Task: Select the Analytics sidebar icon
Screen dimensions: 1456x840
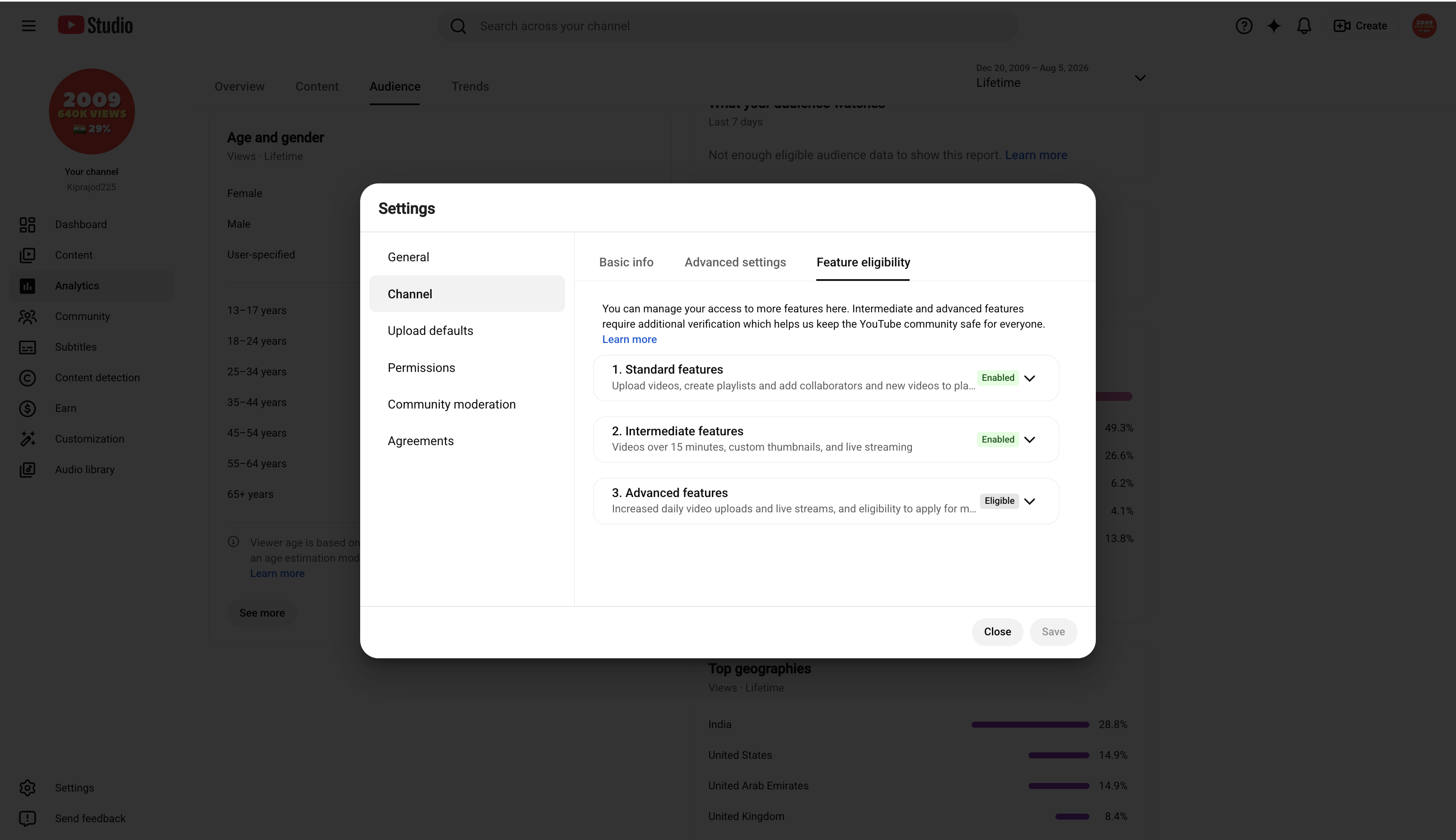Action: [x=27, y=286]
